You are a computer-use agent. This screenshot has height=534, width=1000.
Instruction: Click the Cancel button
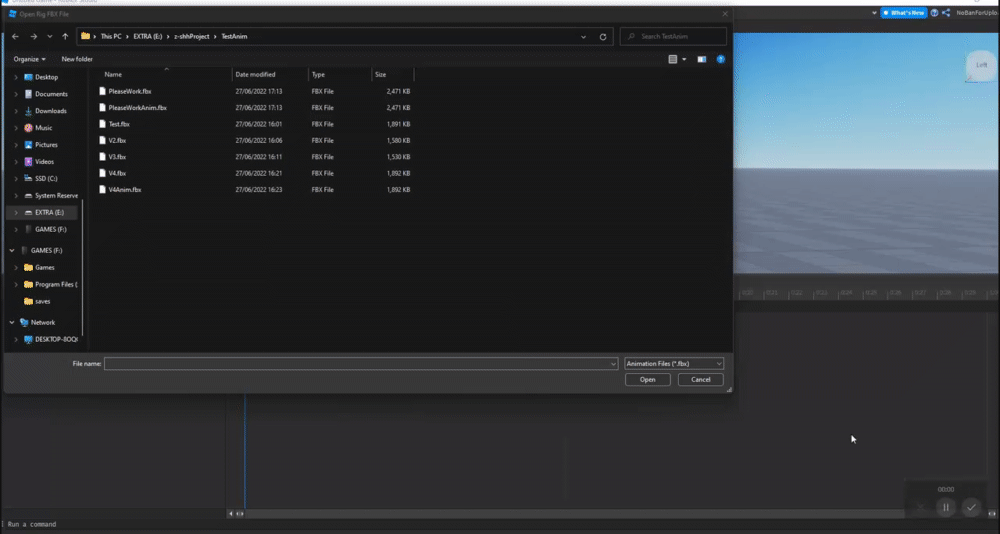tap(700, 380)
